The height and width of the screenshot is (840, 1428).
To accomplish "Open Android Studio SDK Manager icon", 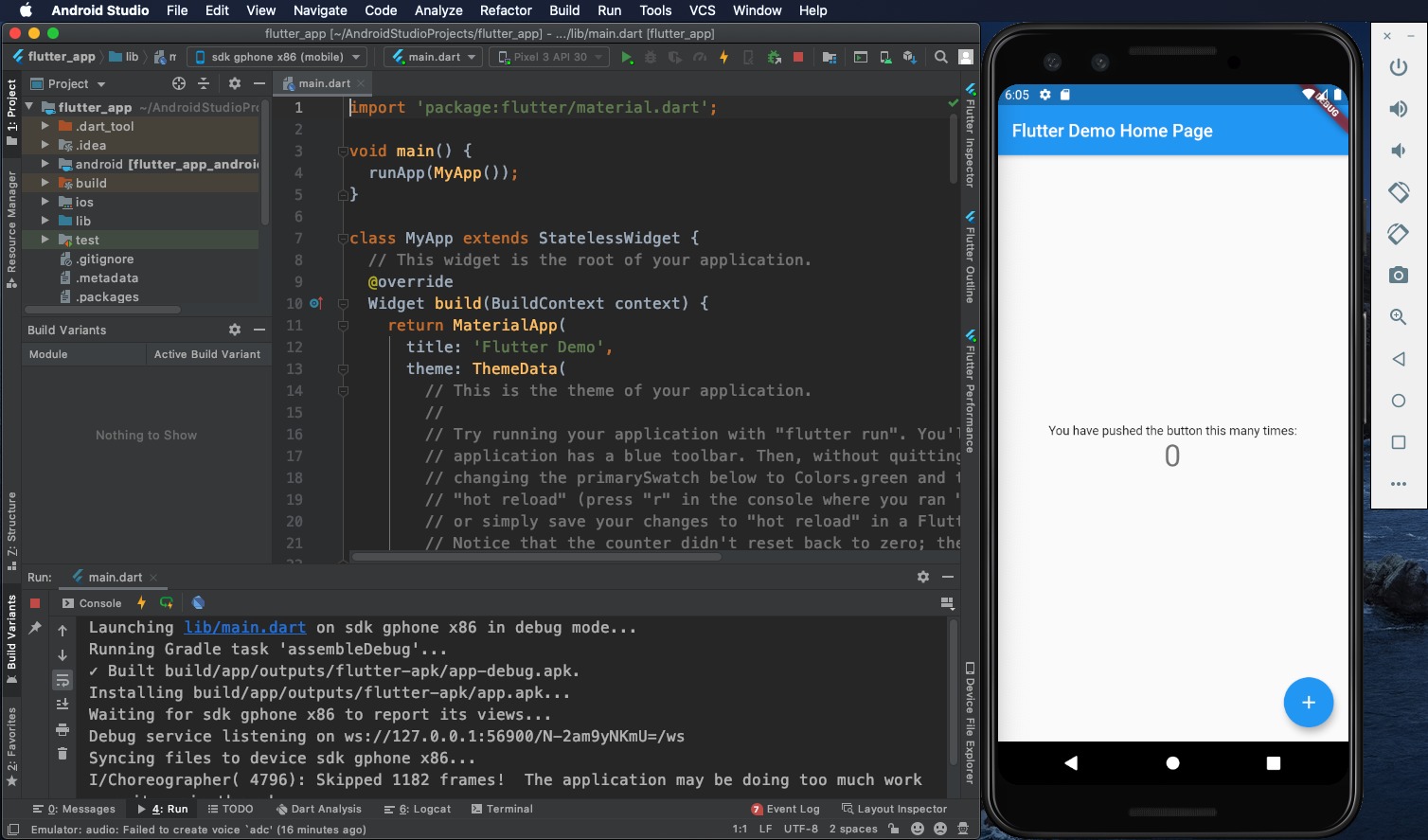I will coord(912,57).
